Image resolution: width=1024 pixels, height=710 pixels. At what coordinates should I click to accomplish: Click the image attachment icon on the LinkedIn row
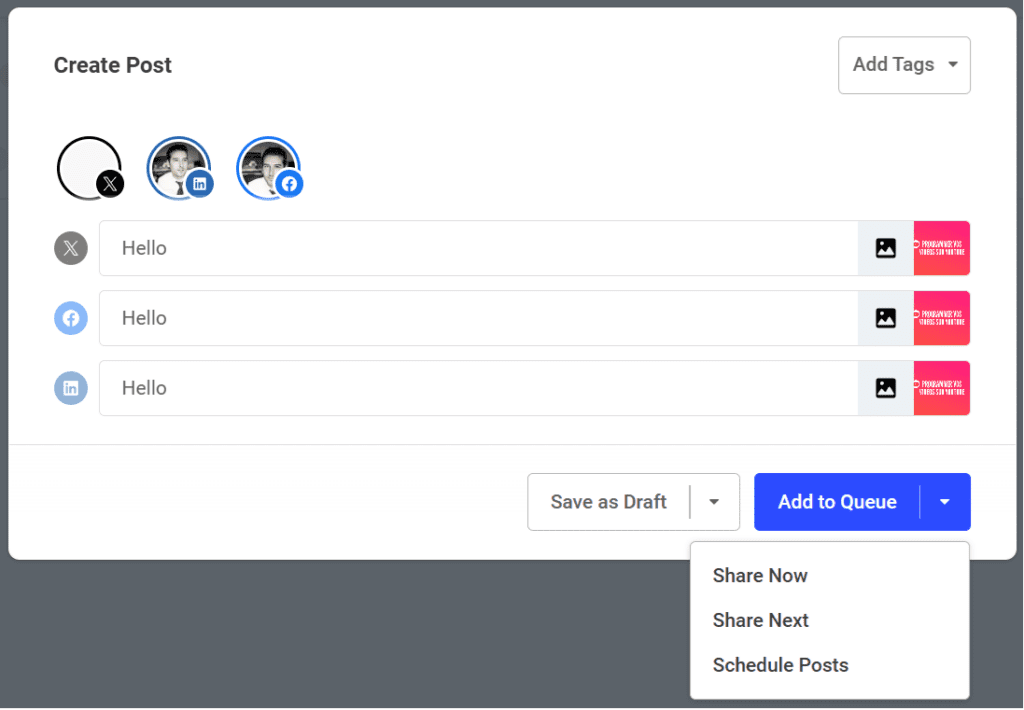click(x=885, y=387)
